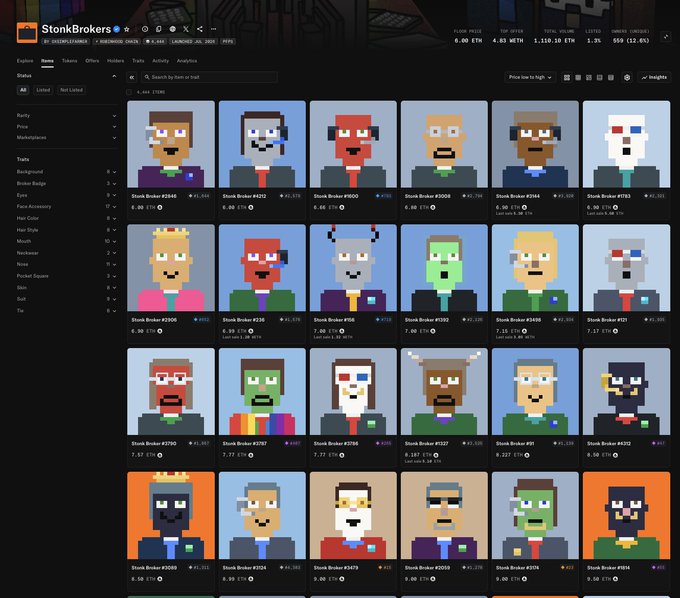The image size is (680, 598).
Task: Expand the Broker Badge trait filter
Action: coord(66,183)
